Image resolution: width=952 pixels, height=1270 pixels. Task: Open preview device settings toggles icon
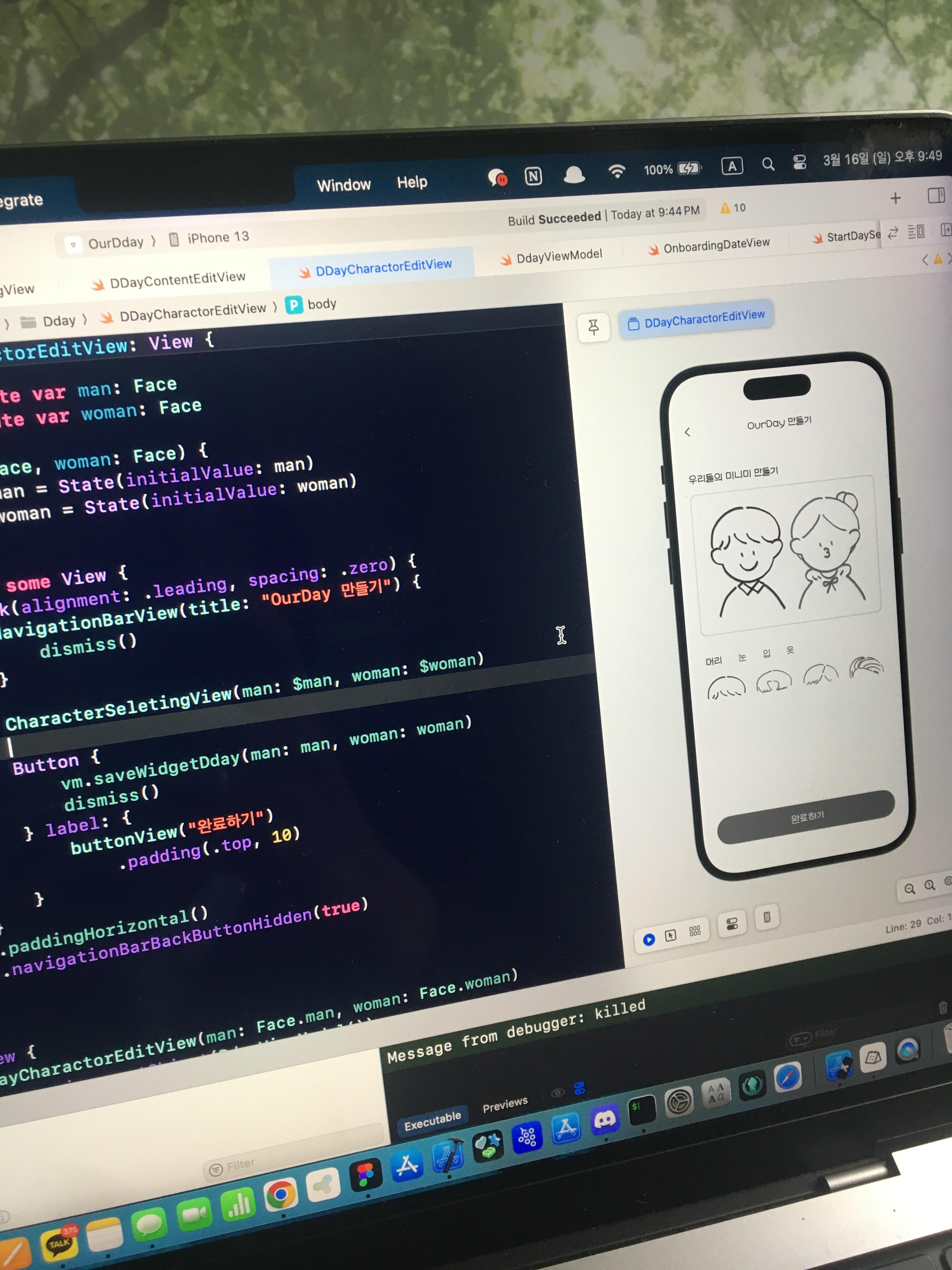click(x=732, y=924)
